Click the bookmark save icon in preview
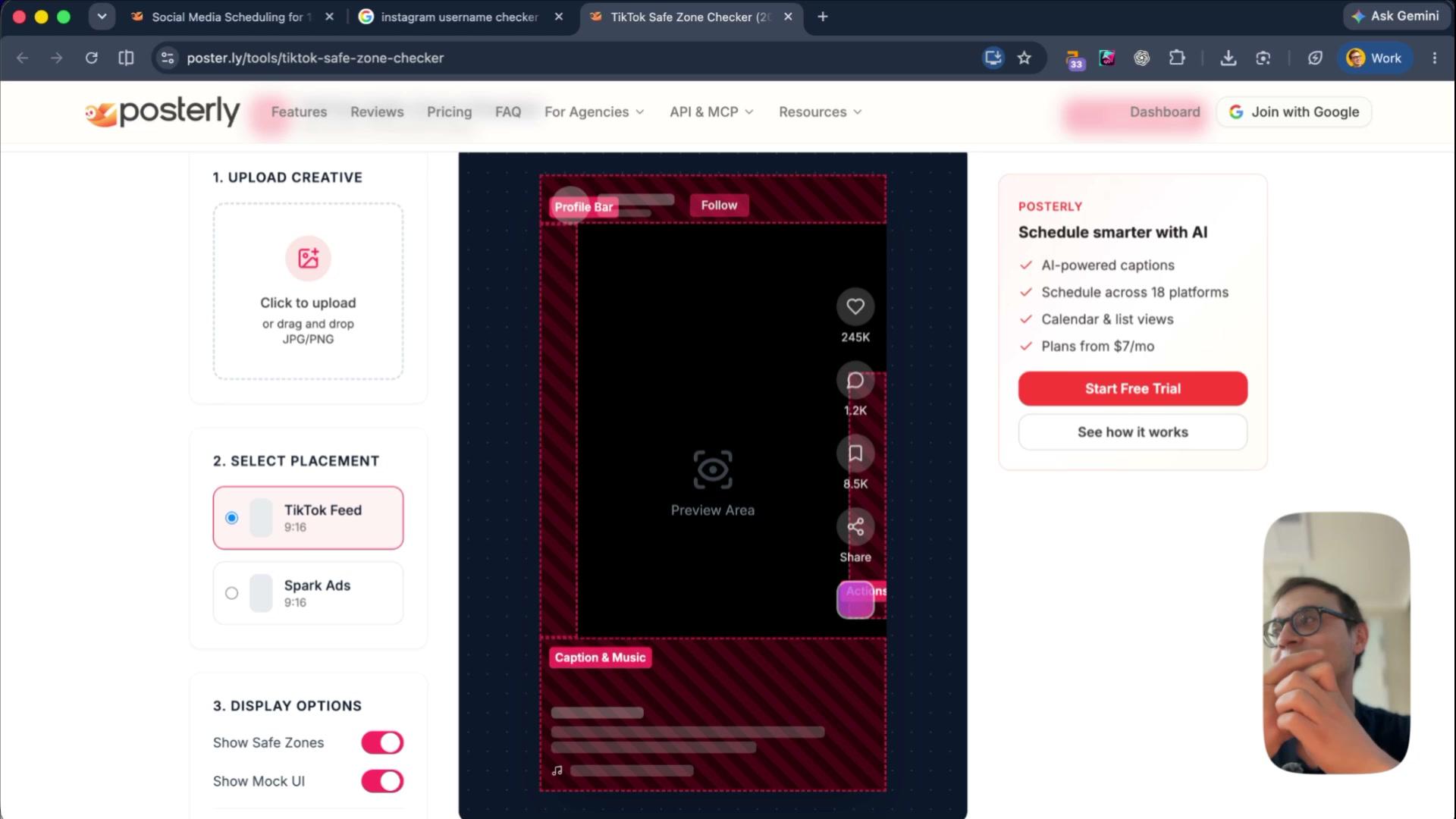This screenshot has height=819, width=1456. tap(855, 453)
